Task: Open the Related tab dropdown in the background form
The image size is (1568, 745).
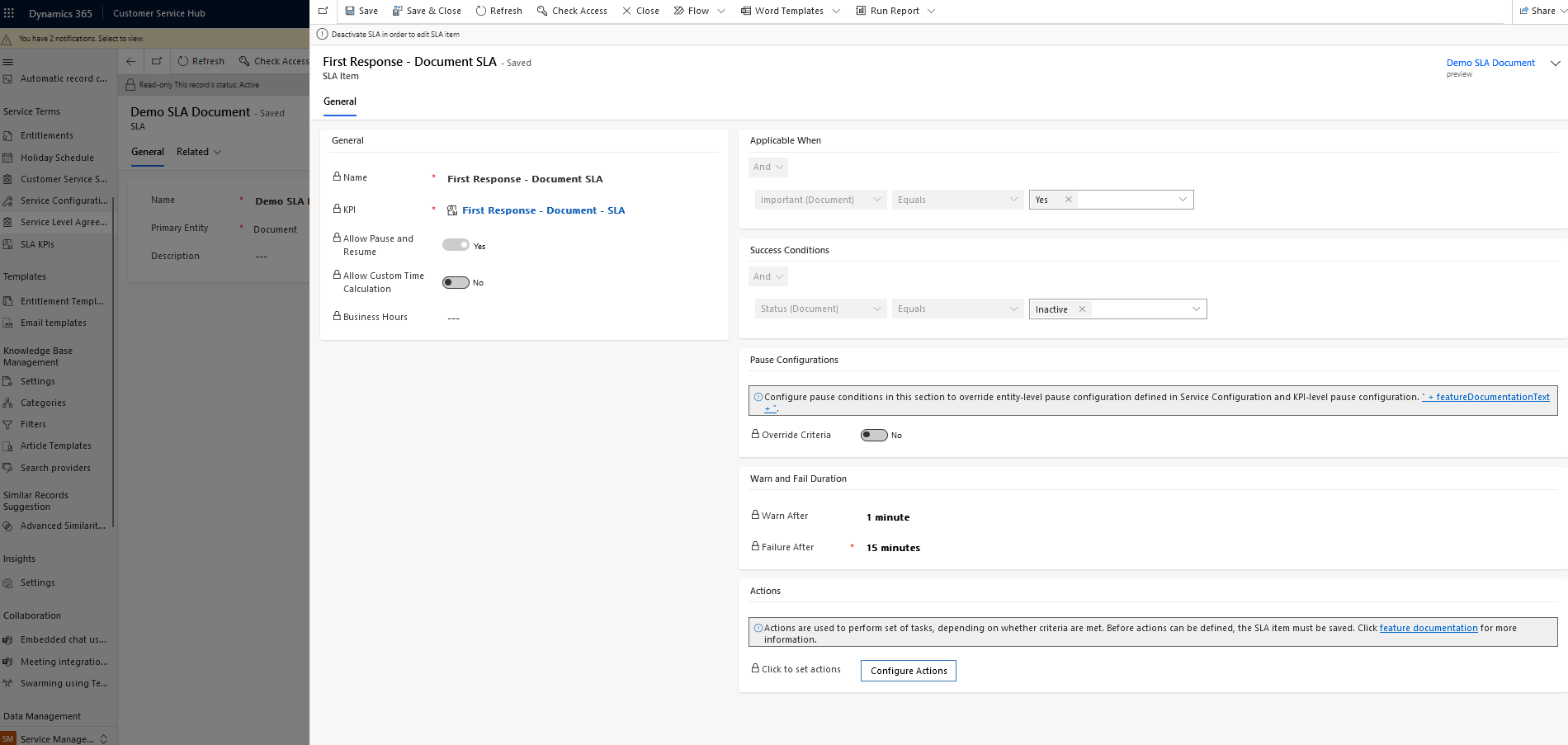Action: coord(199,152)
